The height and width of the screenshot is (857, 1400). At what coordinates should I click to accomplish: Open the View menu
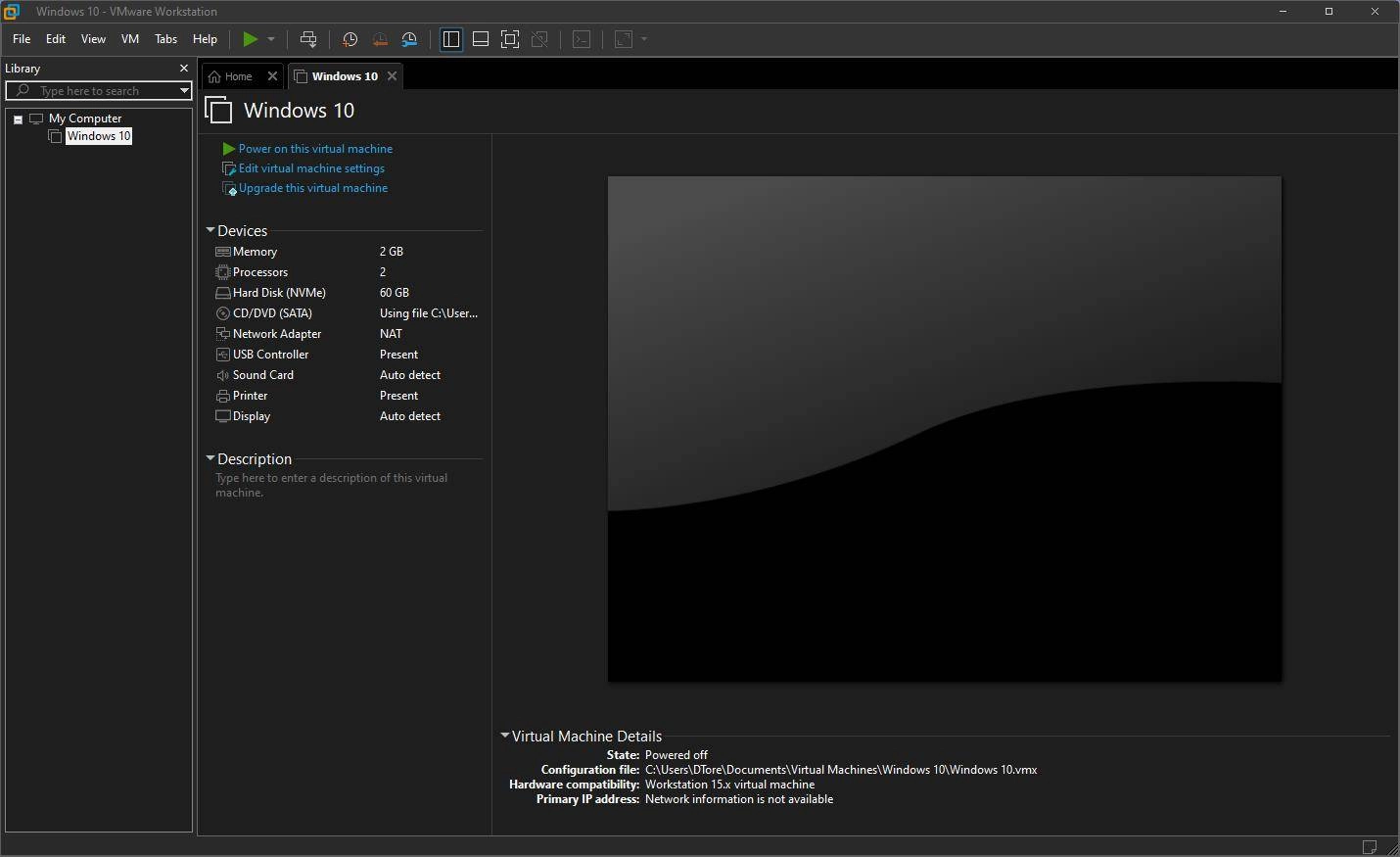point(93,39)
